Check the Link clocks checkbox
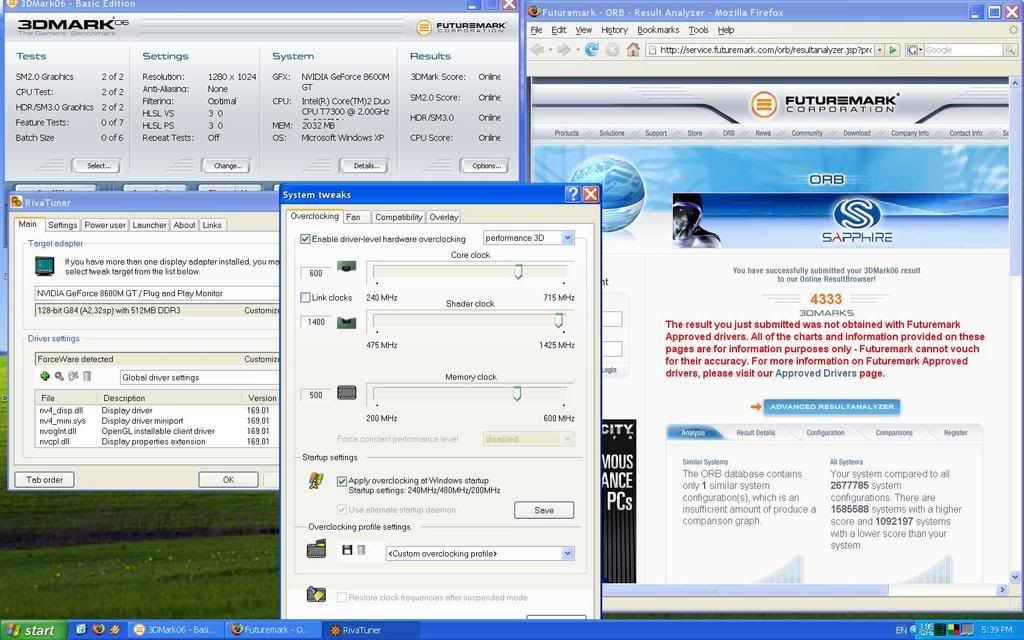The height and width of the screenshot is (640, 1024). click(305, 298)
